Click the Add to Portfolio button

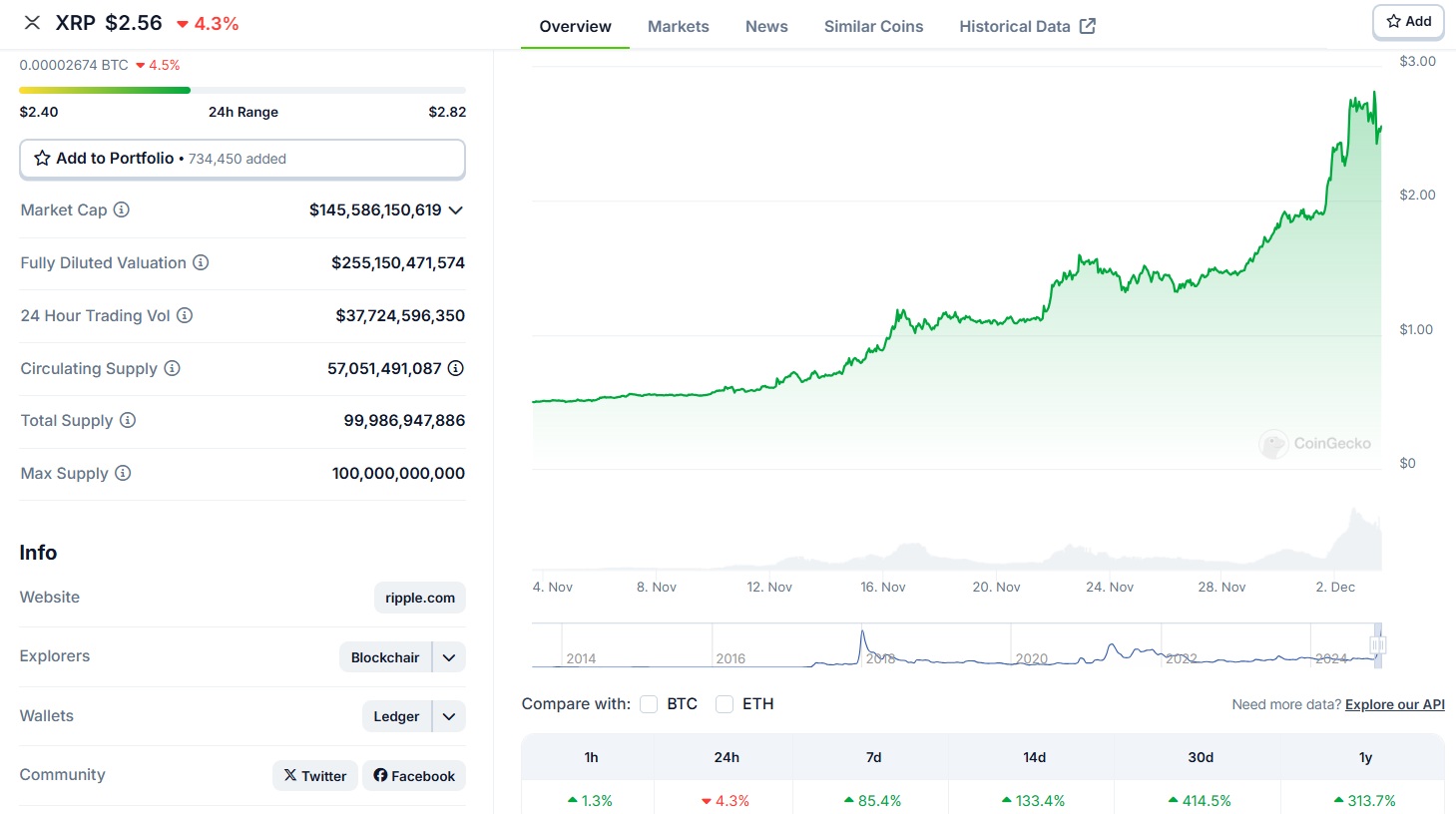(243, 159)
